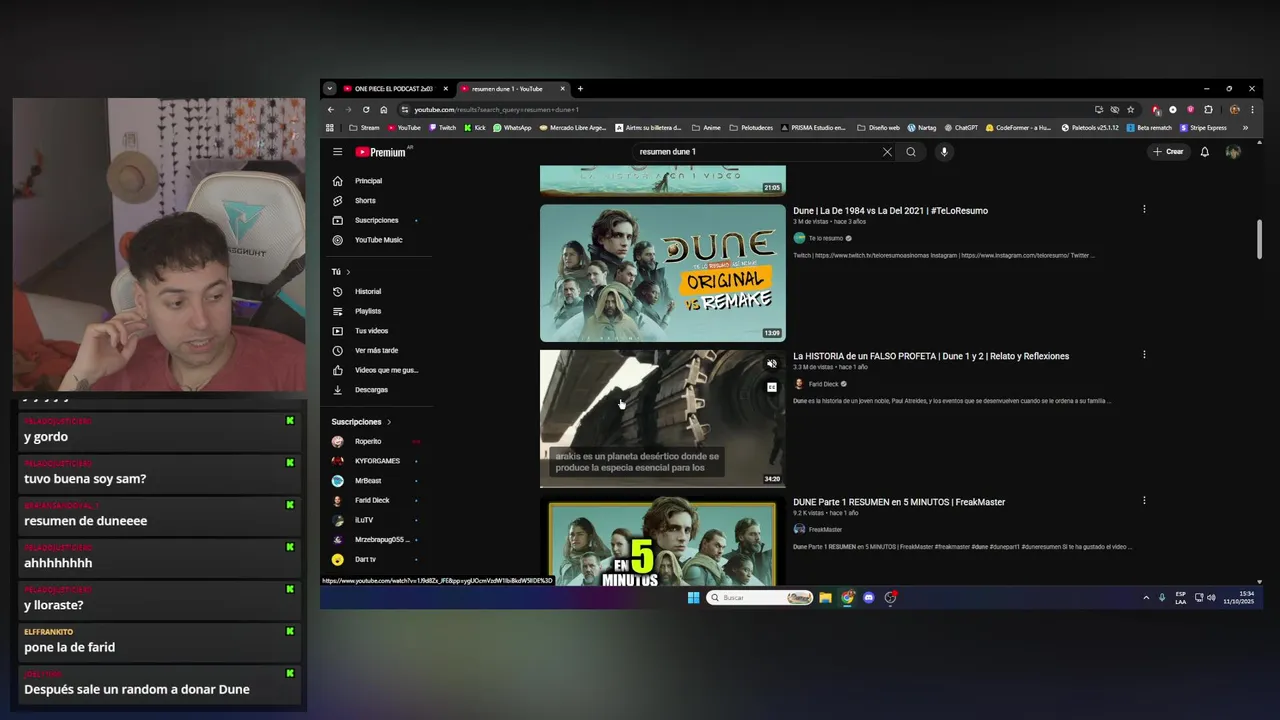Open the Discord taskbar icon
This screenshot has width=1280, height=720.
[x=868, y=598]
